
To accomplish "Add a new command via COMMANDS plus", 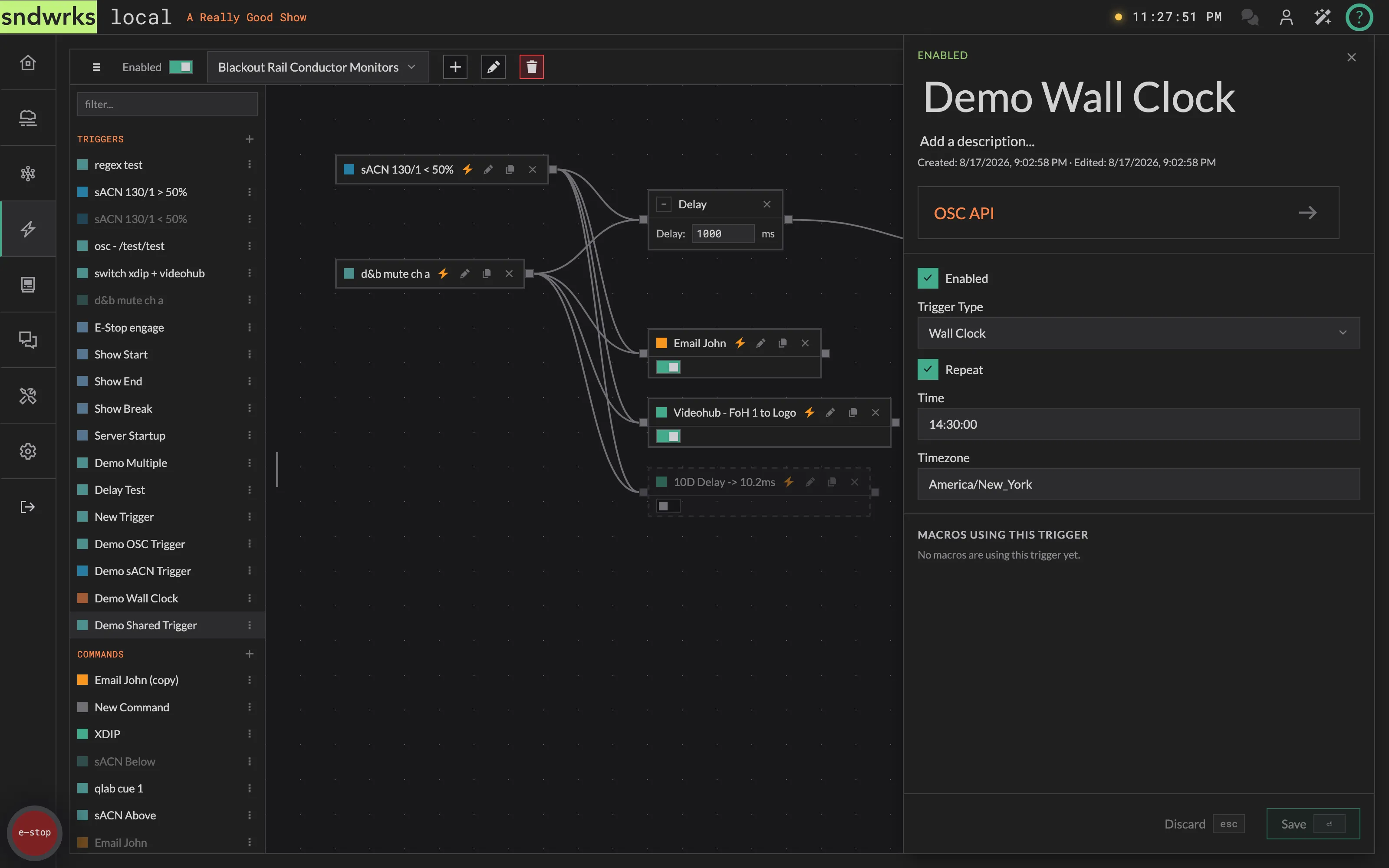I will [249, 654].
